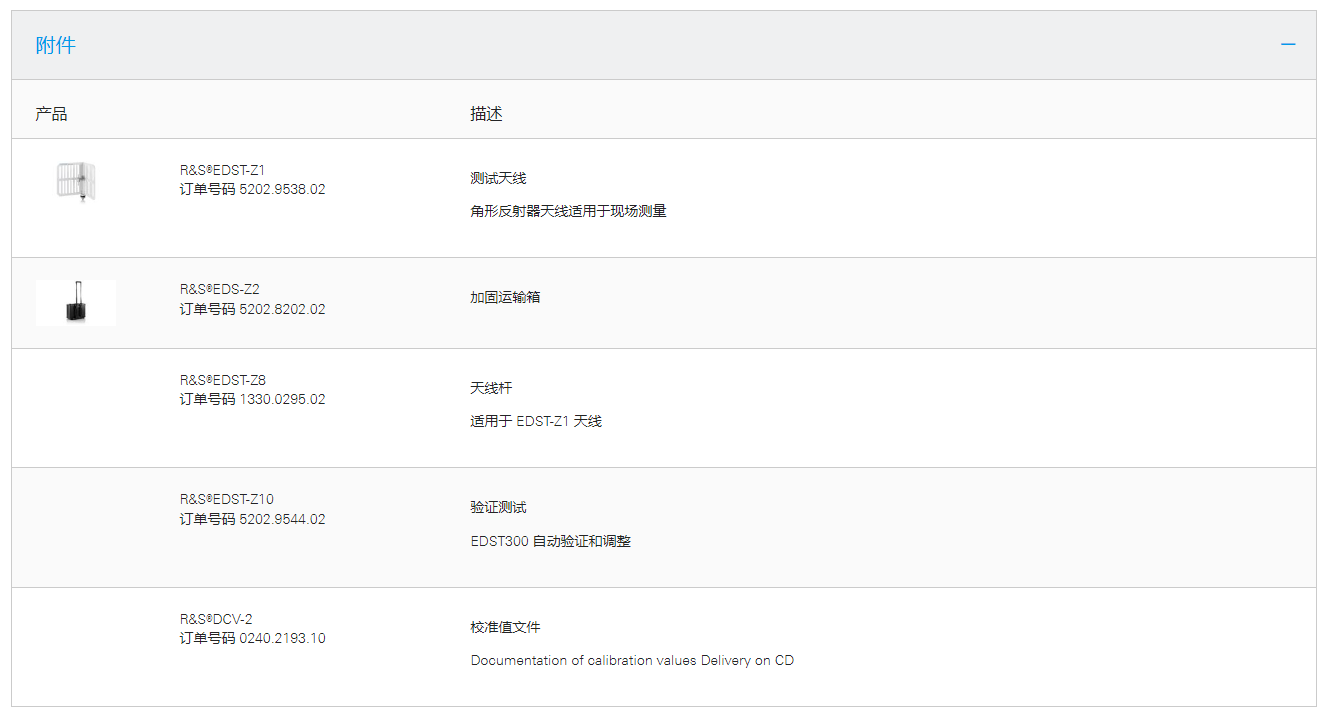The image size is (1324, 717).
Task: Open the EDS-Z2 transport case thumbnail
Action: click(x=76, y=303)
